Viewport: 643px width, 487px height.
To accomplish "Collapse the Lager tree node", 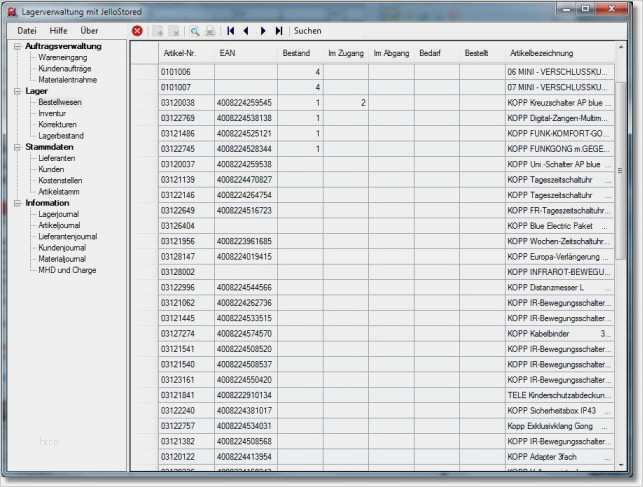I will (x=17, y=91).
